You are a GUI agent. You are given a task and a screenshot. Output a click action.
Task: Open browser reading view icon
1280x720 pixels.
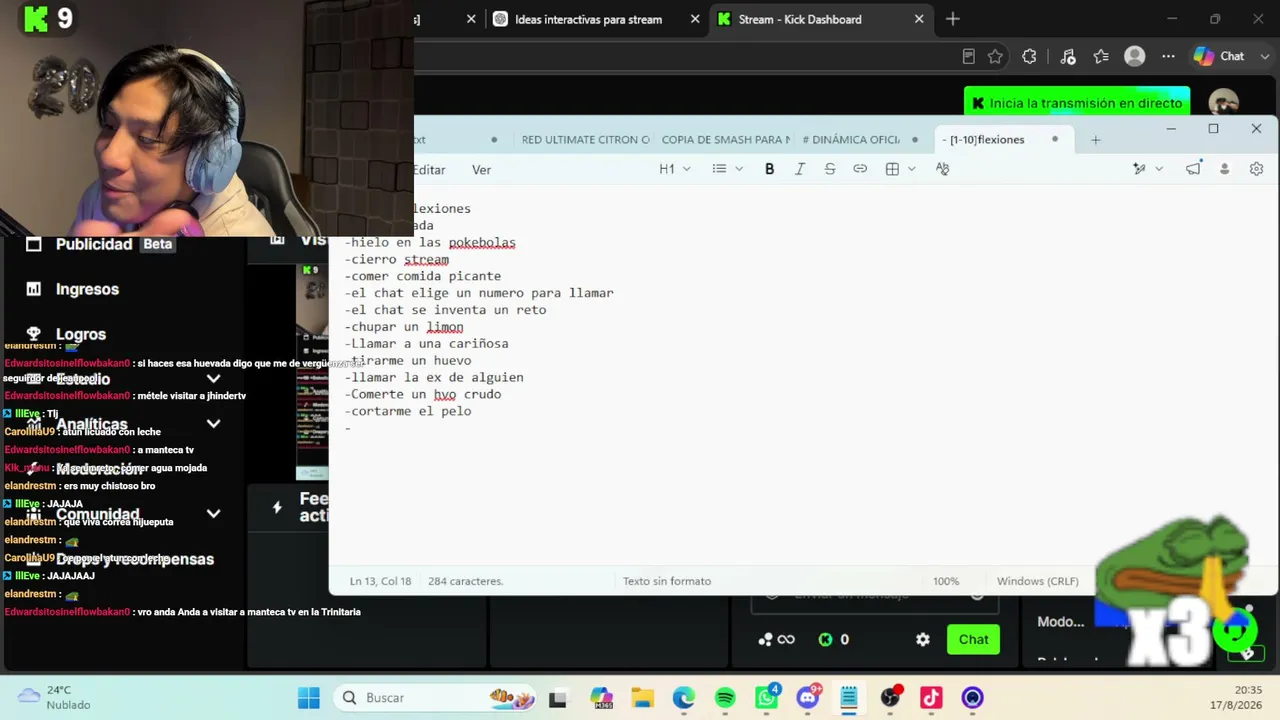click(x=968, y=56)
